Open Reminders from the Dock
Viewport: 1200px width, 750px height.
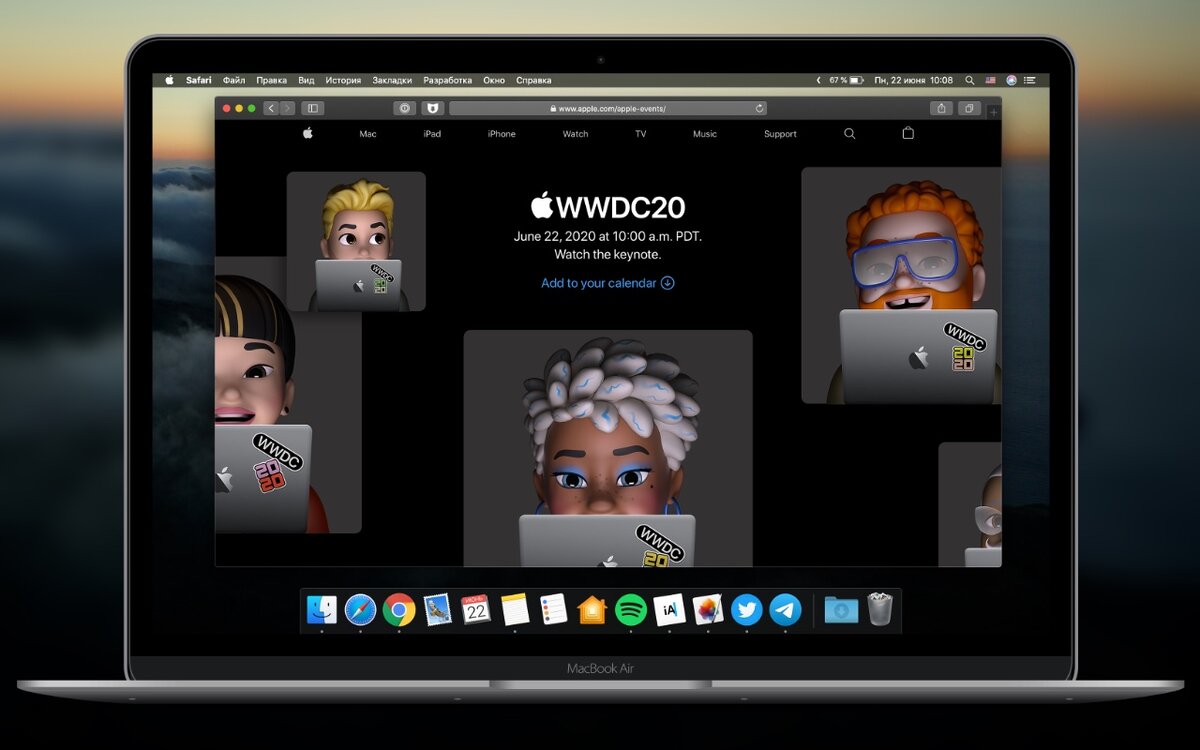(x=553, y=609)
